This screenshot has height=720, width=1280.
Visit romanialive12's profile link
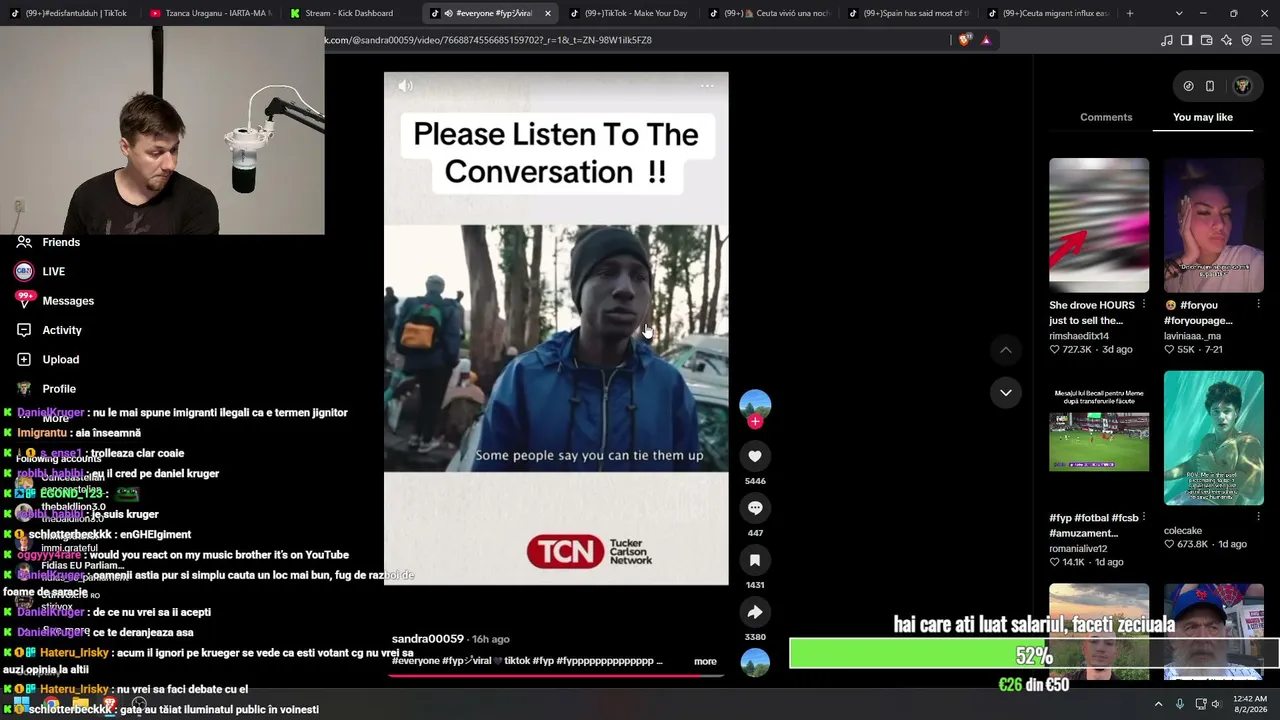click(1078, 549)
